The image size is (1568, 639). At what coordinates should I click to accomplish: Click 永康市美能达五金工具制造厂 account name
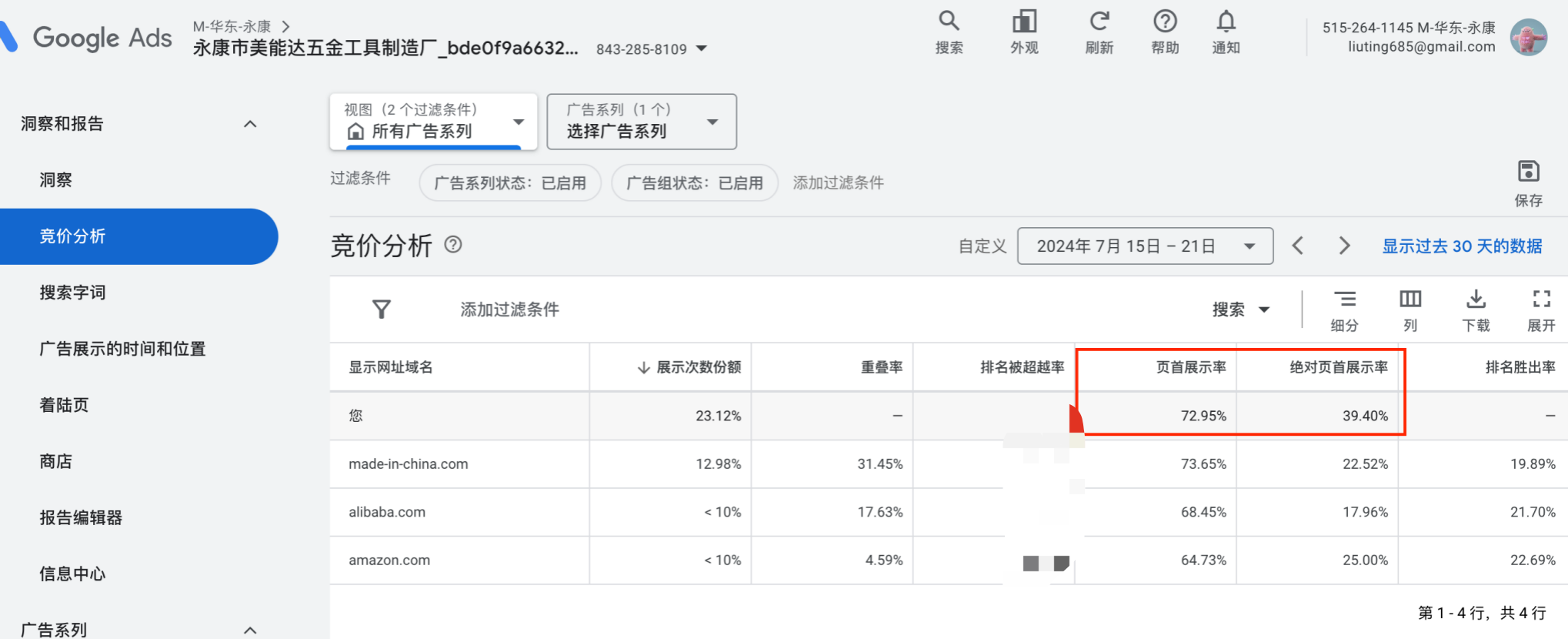385,48
